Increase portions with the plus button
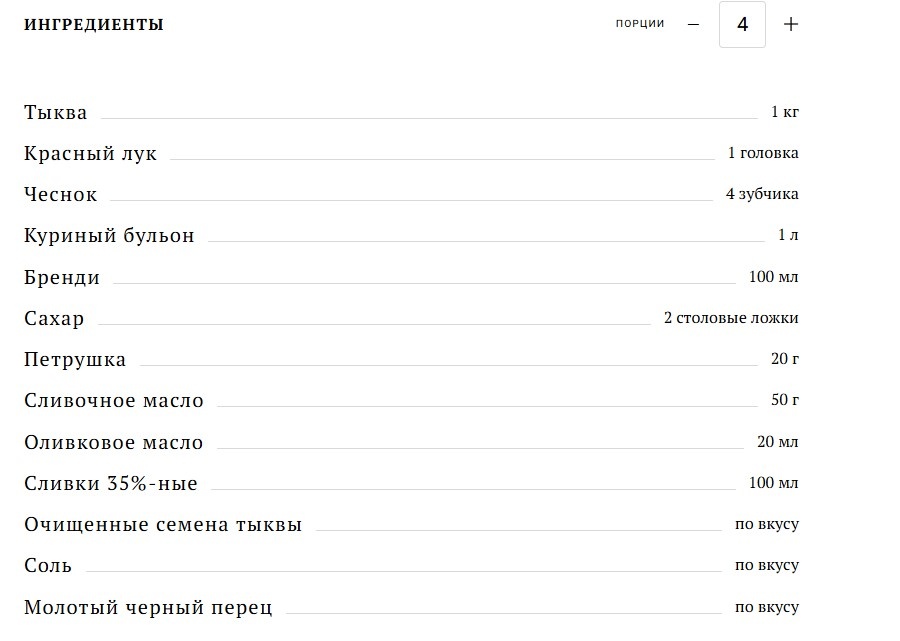This screenshot has height=641, width=900. tap(791, 24)
